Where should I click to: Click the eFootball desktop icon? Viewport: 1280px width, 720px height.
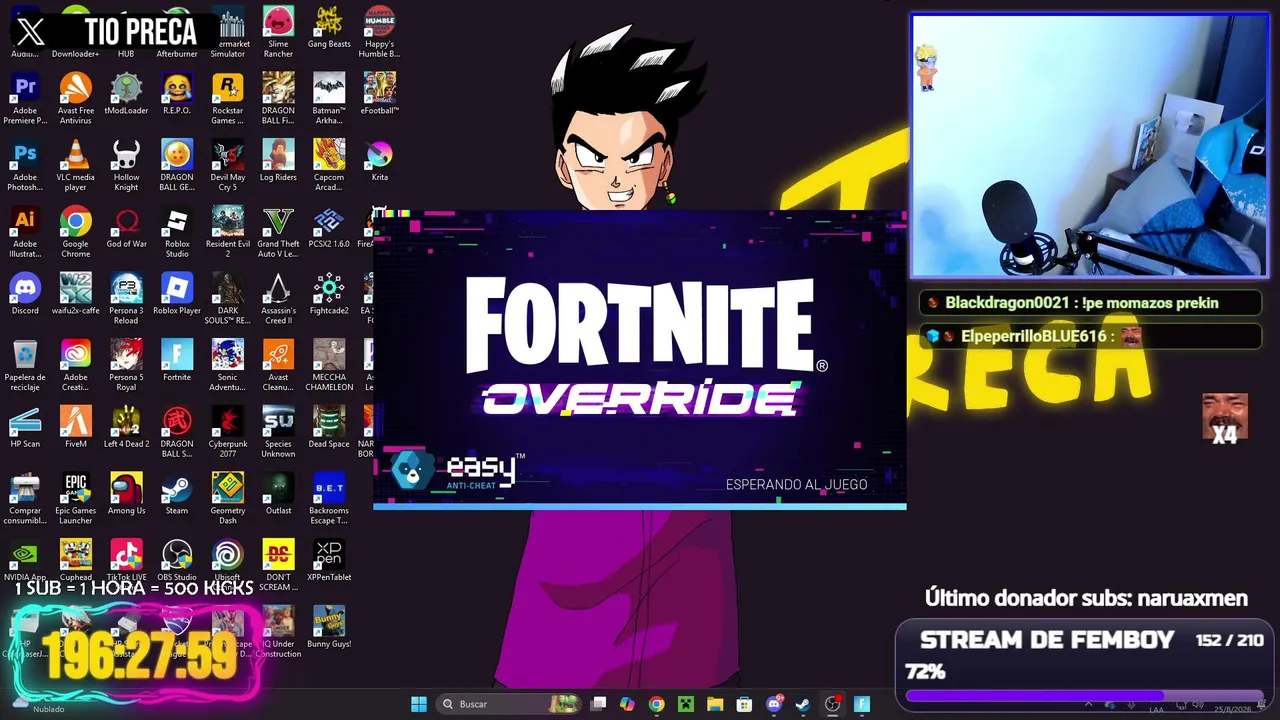tap(380, 93)
